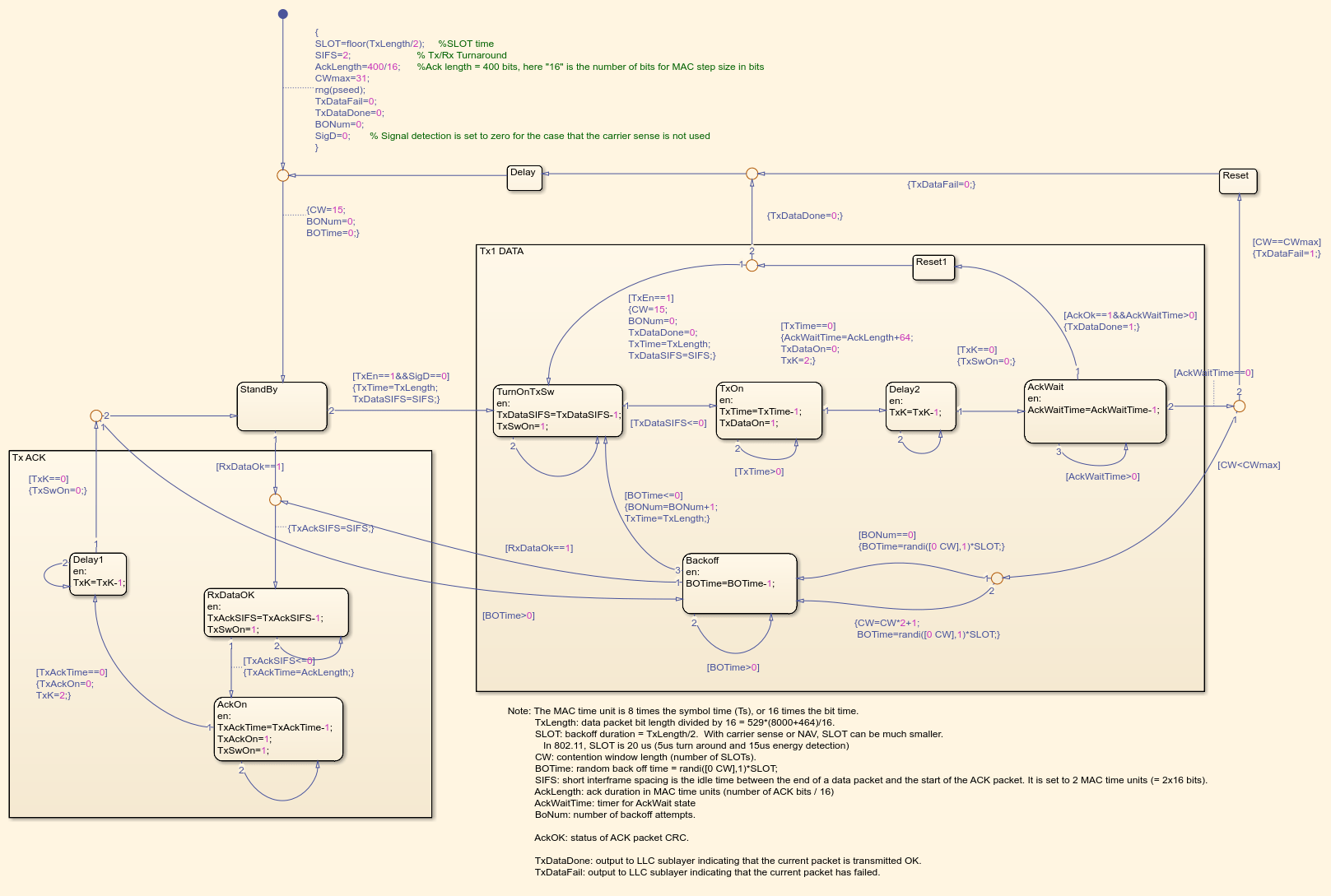Select the Reset1 state block
This screenshot has height=896, width=1331.
933,268
